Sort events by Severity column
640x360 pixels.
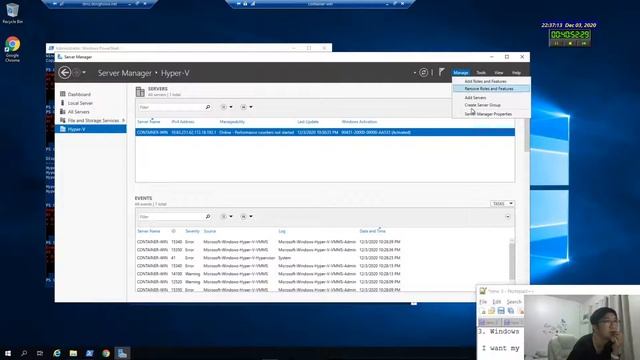coord(192,231)
